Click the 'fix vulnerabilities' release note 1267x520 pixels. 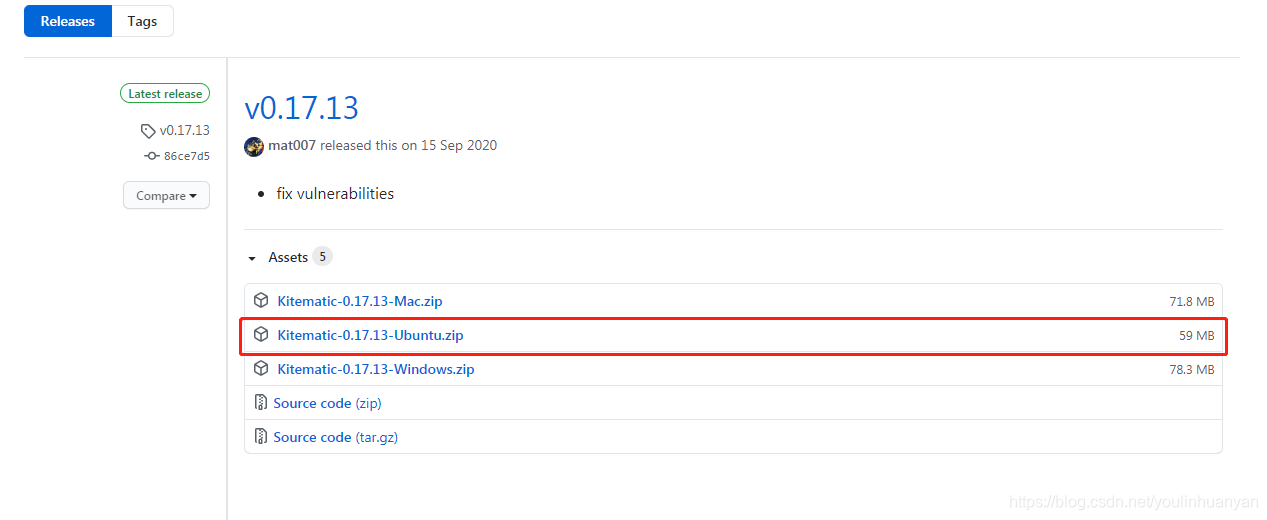click(x=335, y=194)
